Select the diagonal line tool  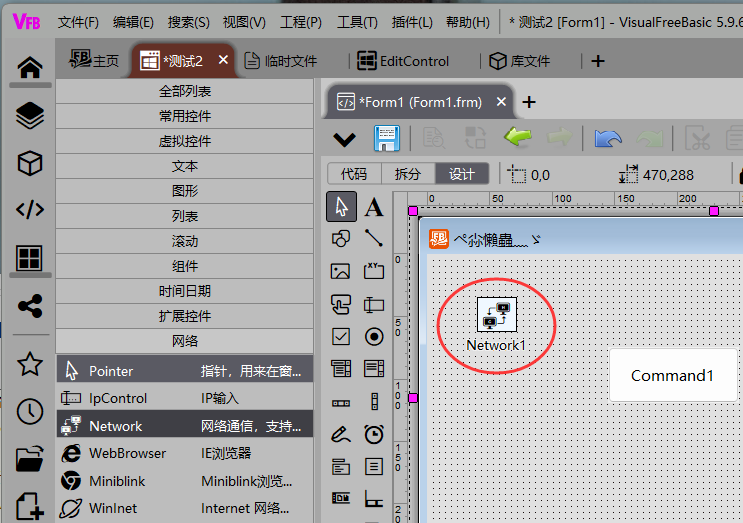[374, 238]
